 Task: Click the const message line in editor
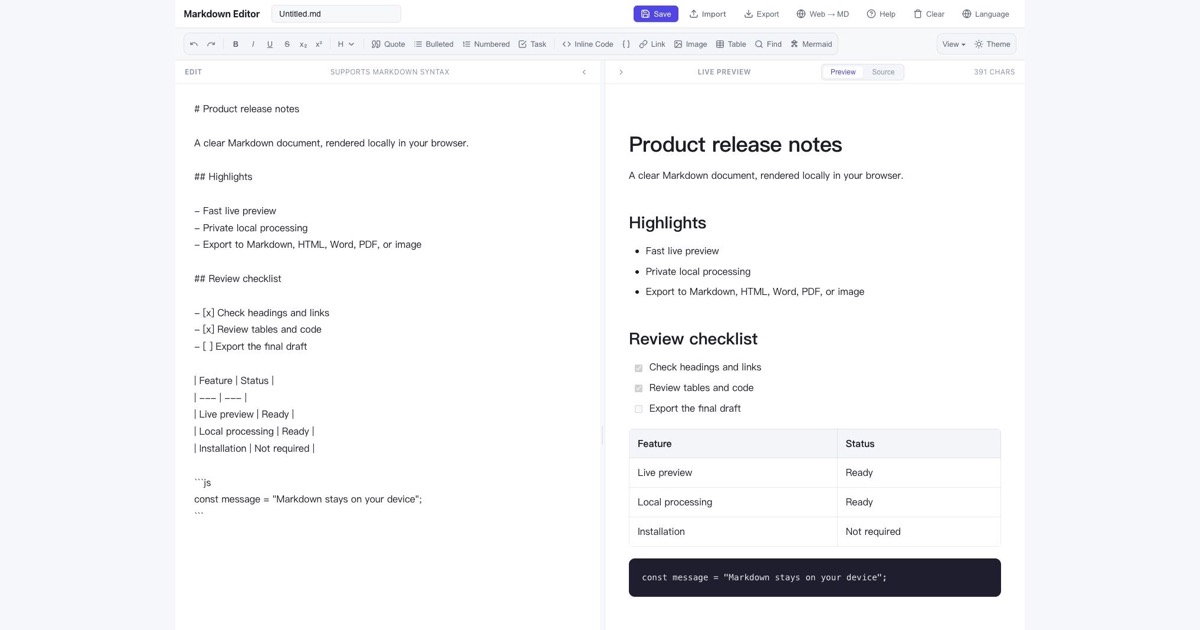pyautogui.click(x=308, y=499)
